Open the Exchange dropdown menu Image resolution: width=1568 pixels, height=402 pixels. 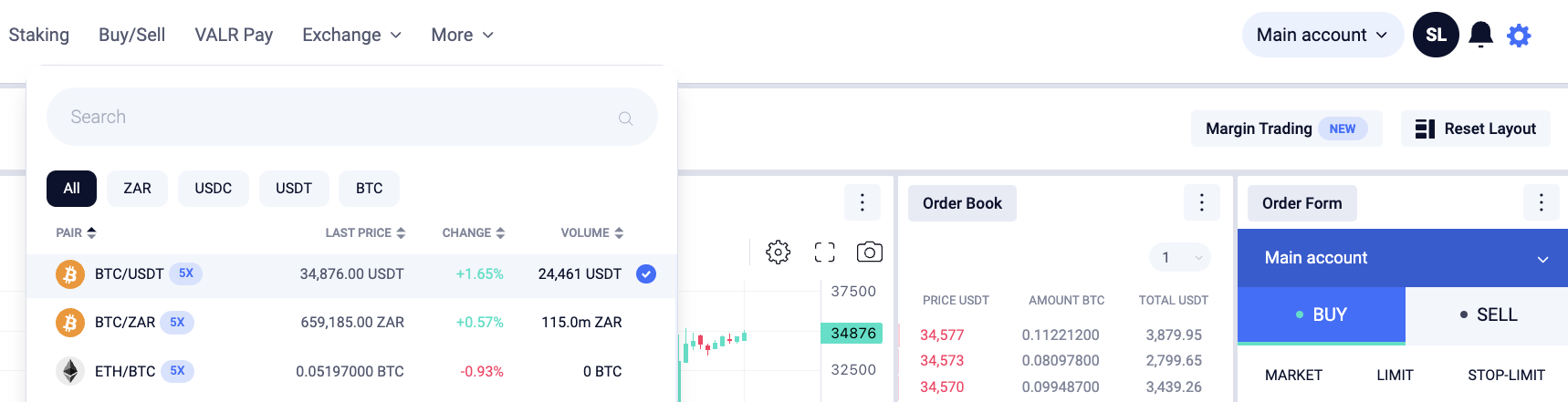tap(351, 35)
